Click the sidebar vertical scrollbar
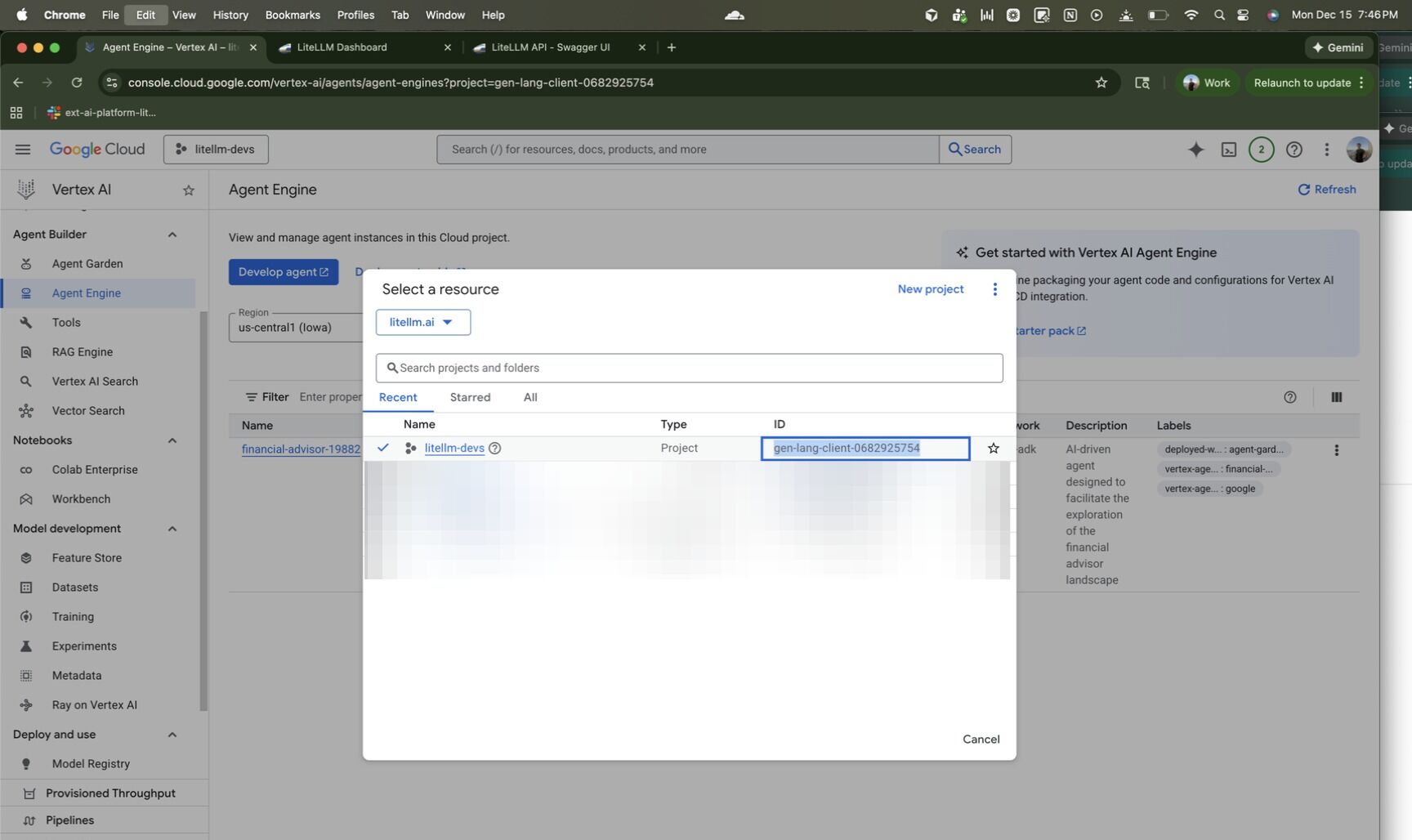 203,511
